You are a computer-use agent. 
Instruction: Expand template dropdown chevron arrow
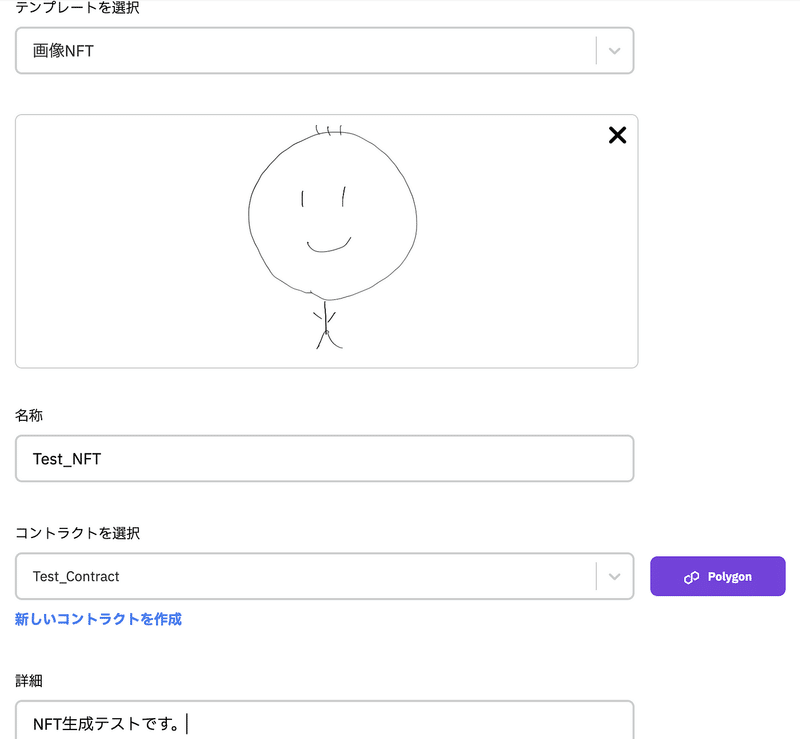click(615, 51)
